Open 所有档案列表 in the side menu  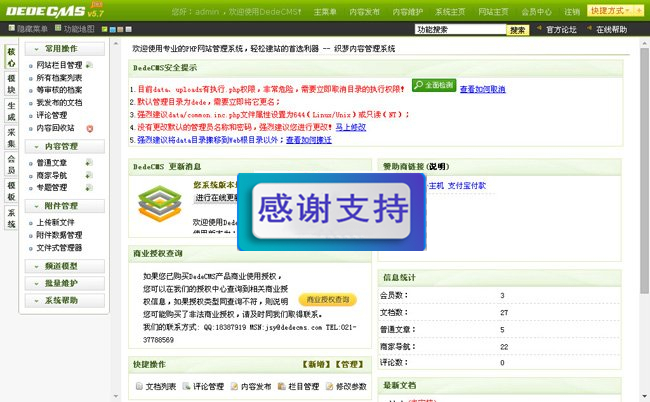pos(59,77)
